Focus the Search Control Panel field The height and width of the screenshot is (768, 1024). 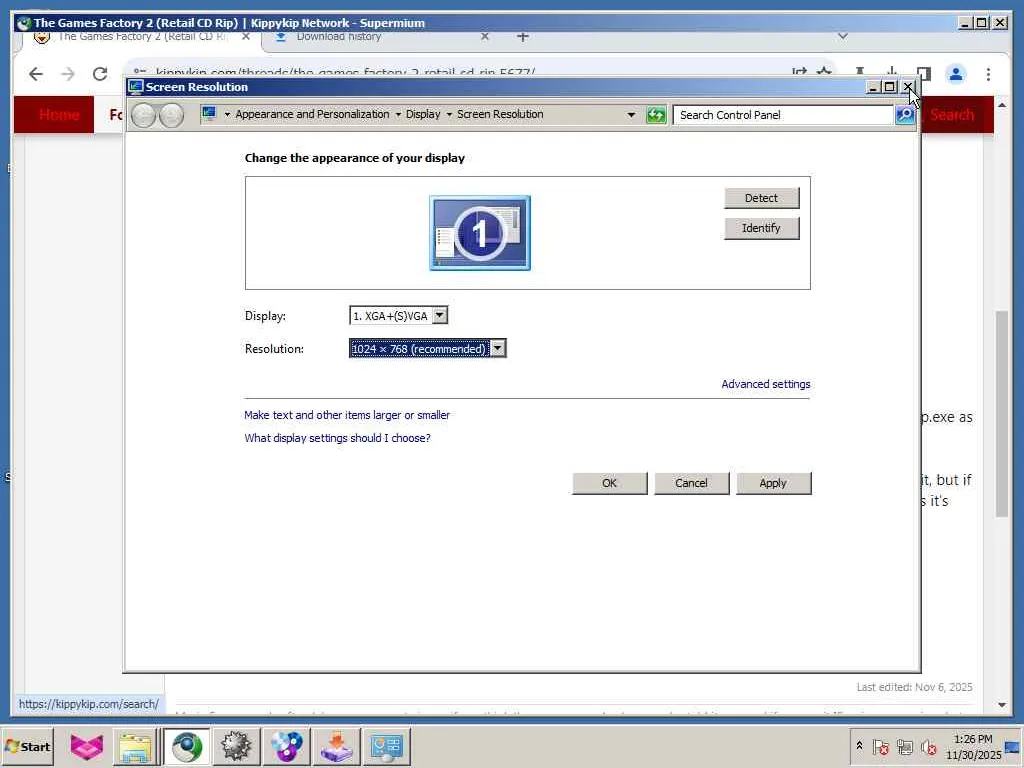[784, 115]
